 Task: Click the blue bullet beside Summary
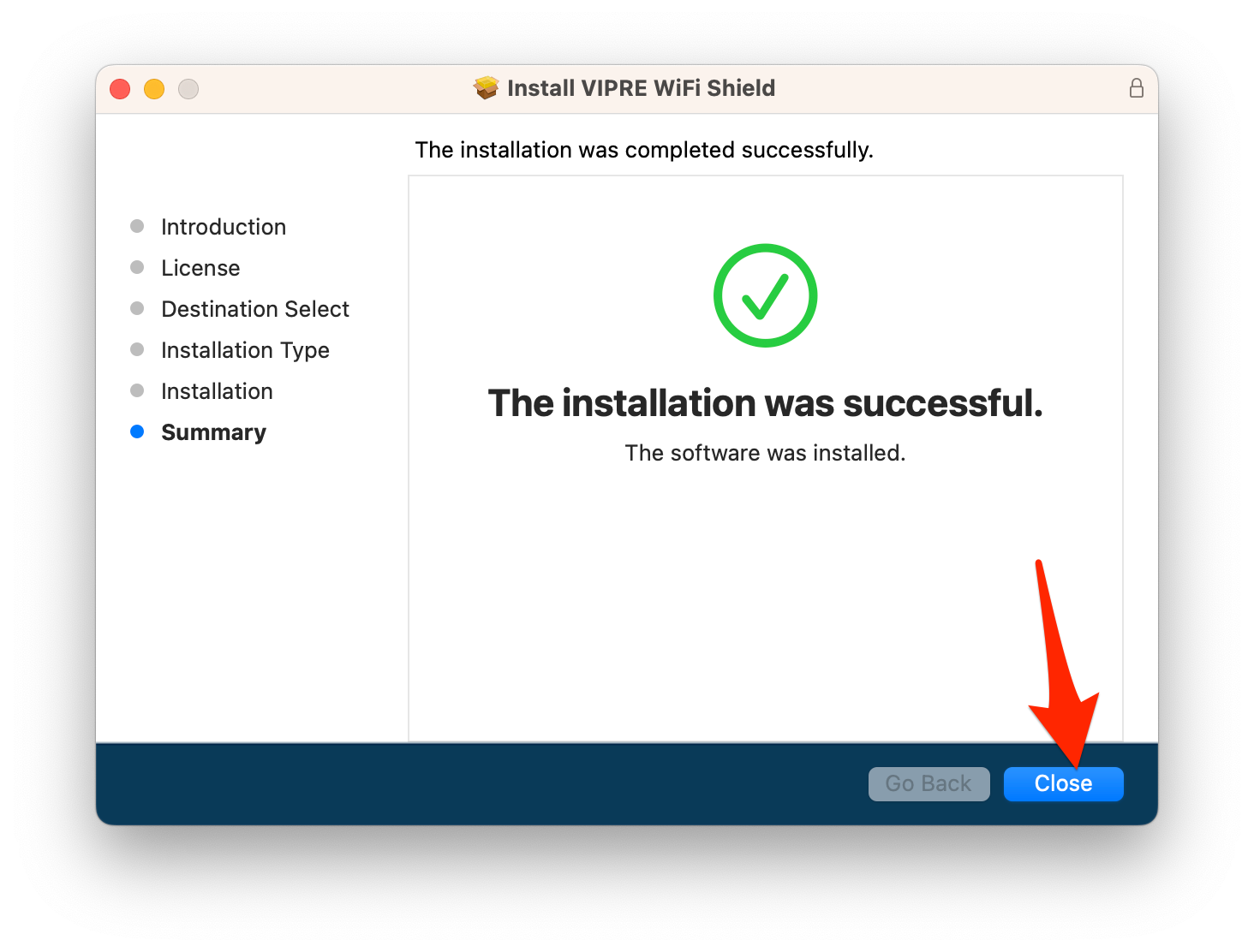(137, 431)
